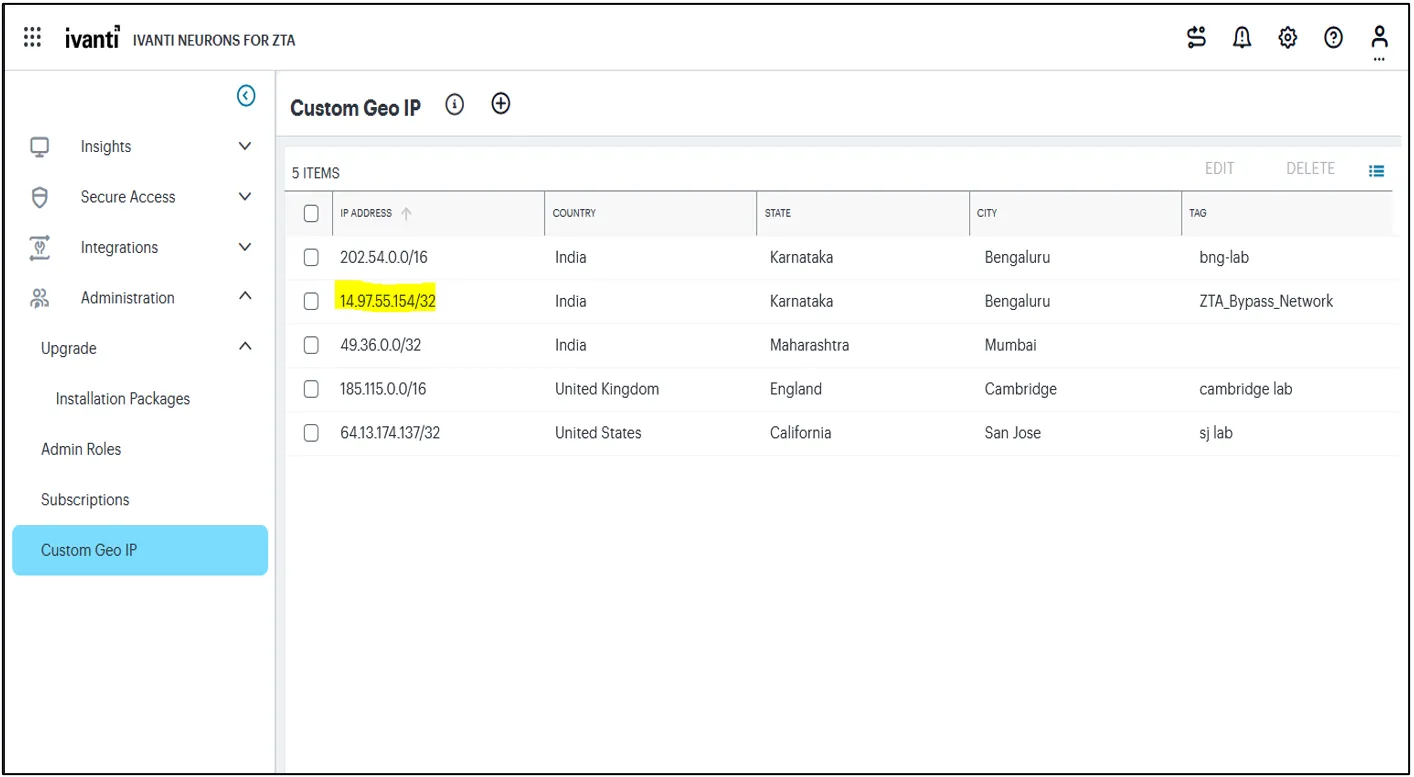
Task: Click the DELETE button
Action: click(1310, 168)
